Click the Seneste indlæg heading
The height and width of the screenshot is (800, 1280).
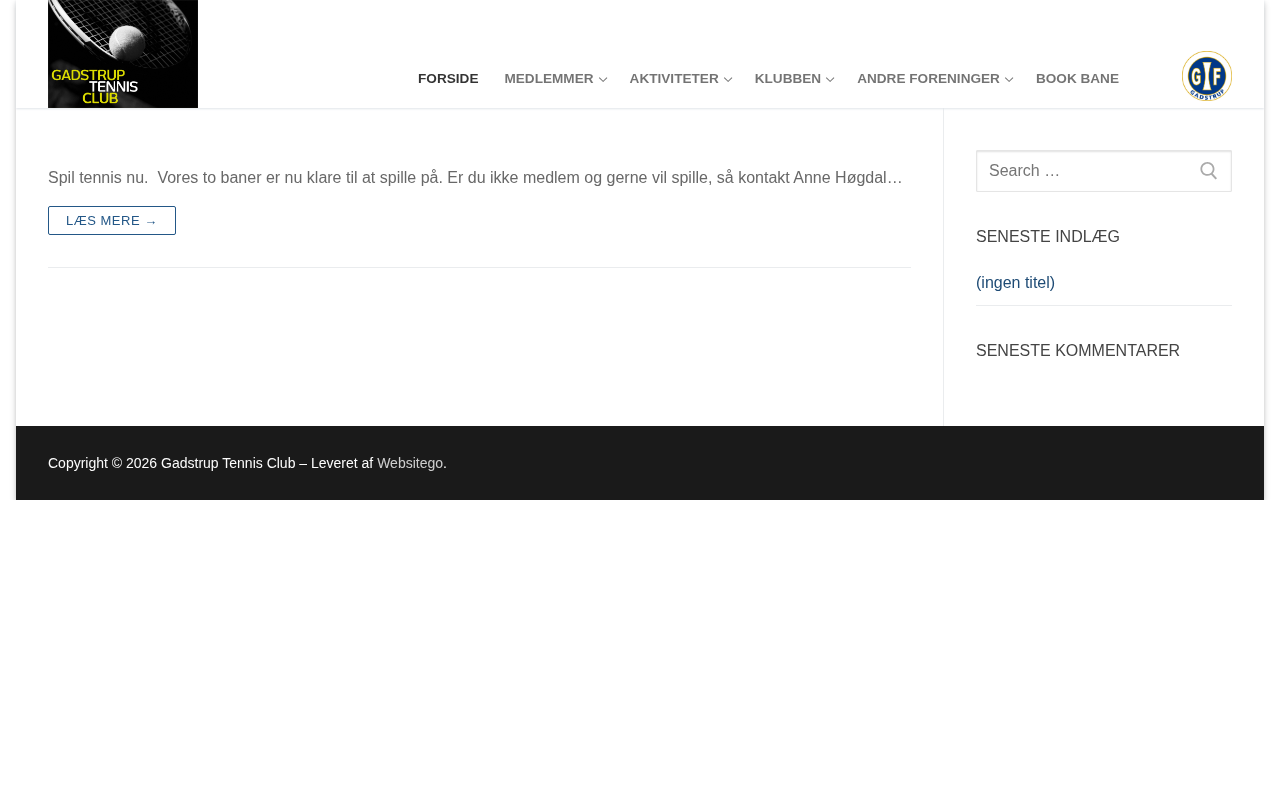[x=1048, y=237]
